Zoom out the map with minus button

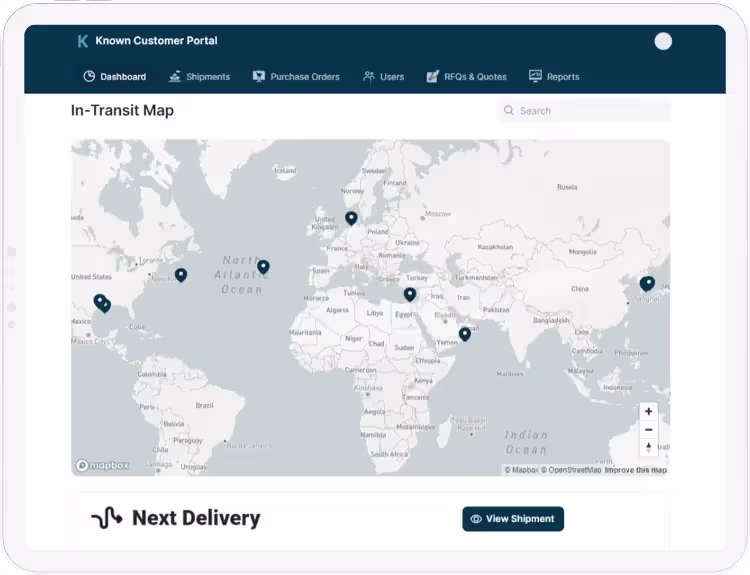tap(649, 430)
